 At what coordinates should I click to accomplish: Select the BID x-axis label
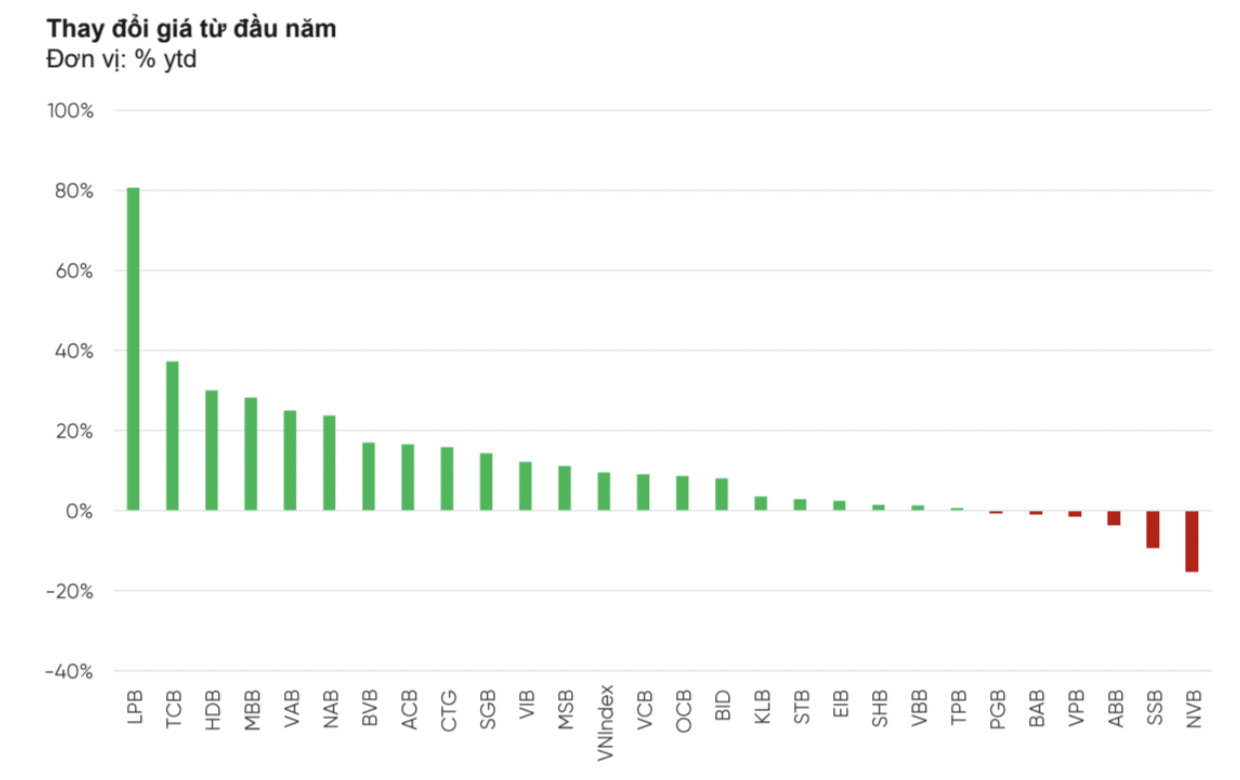(722, 705)
